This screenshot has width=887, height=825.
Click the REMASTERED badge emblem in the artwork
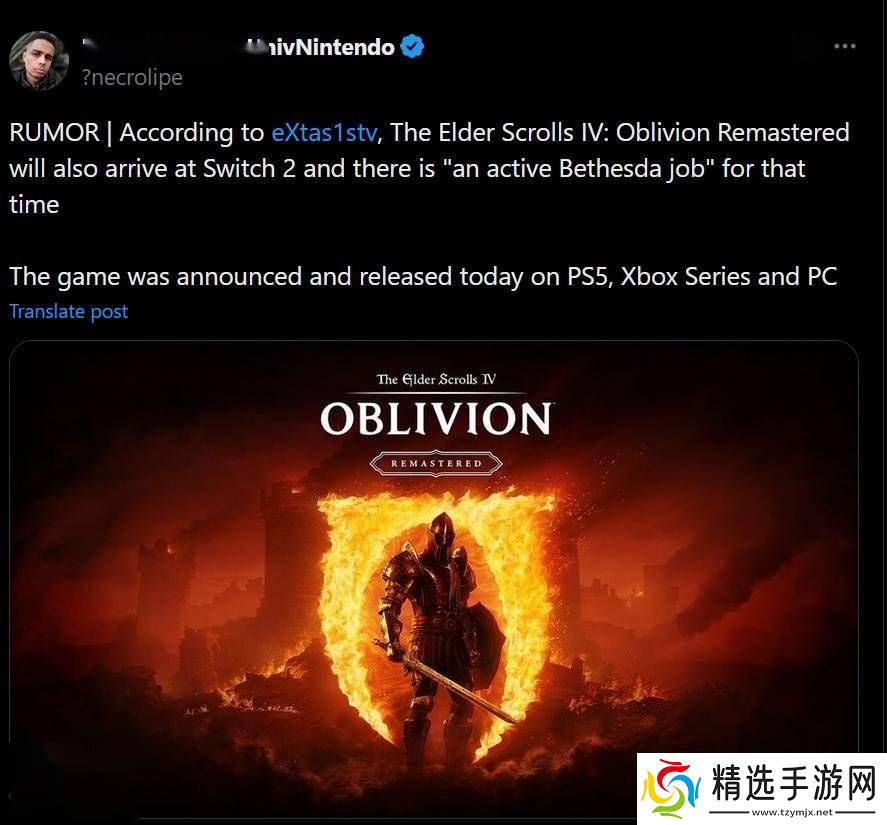[436, 463]
